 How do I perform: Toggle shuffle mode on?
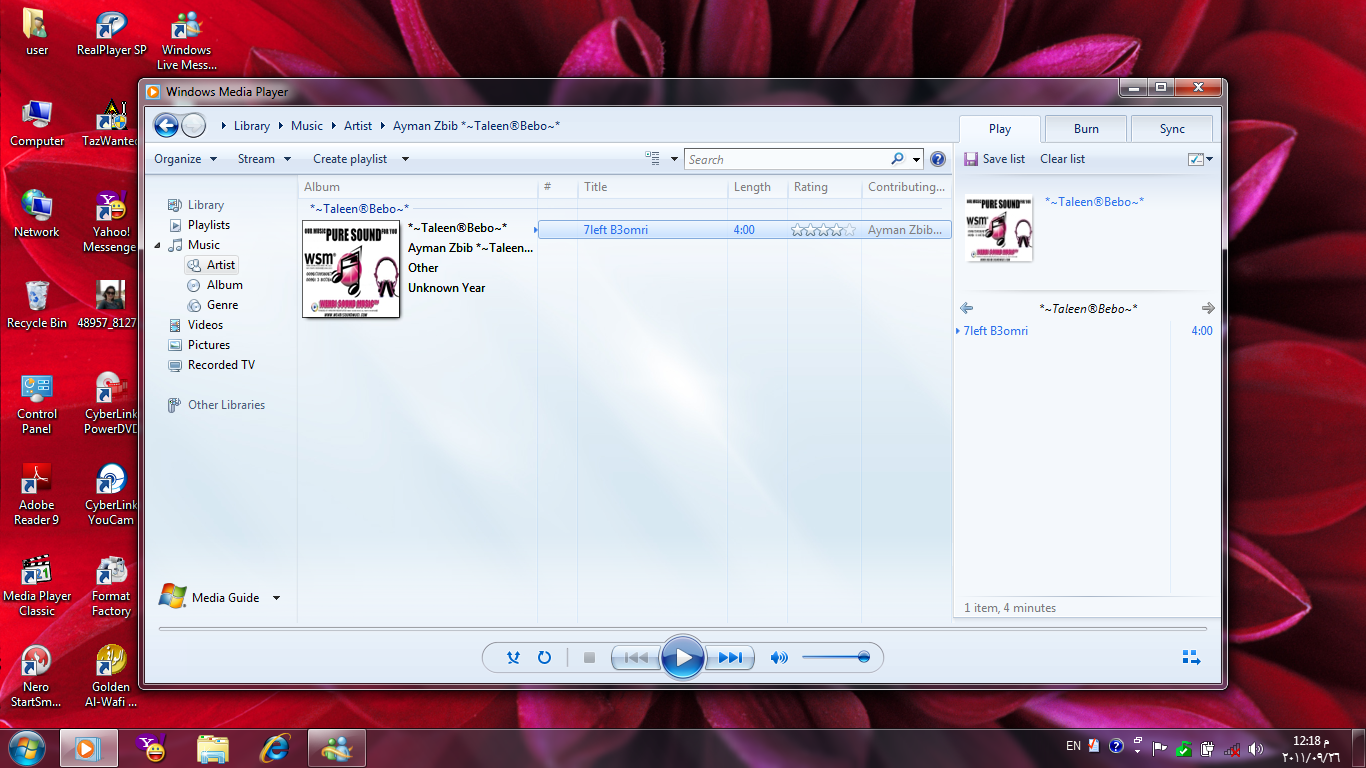513,658
